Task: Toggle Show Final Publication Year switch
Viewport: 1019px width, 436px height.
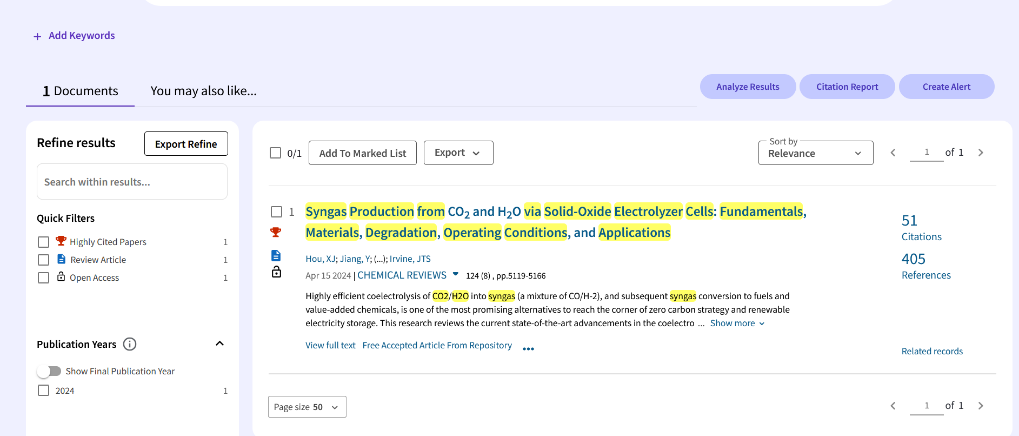Action: point(48,371)
